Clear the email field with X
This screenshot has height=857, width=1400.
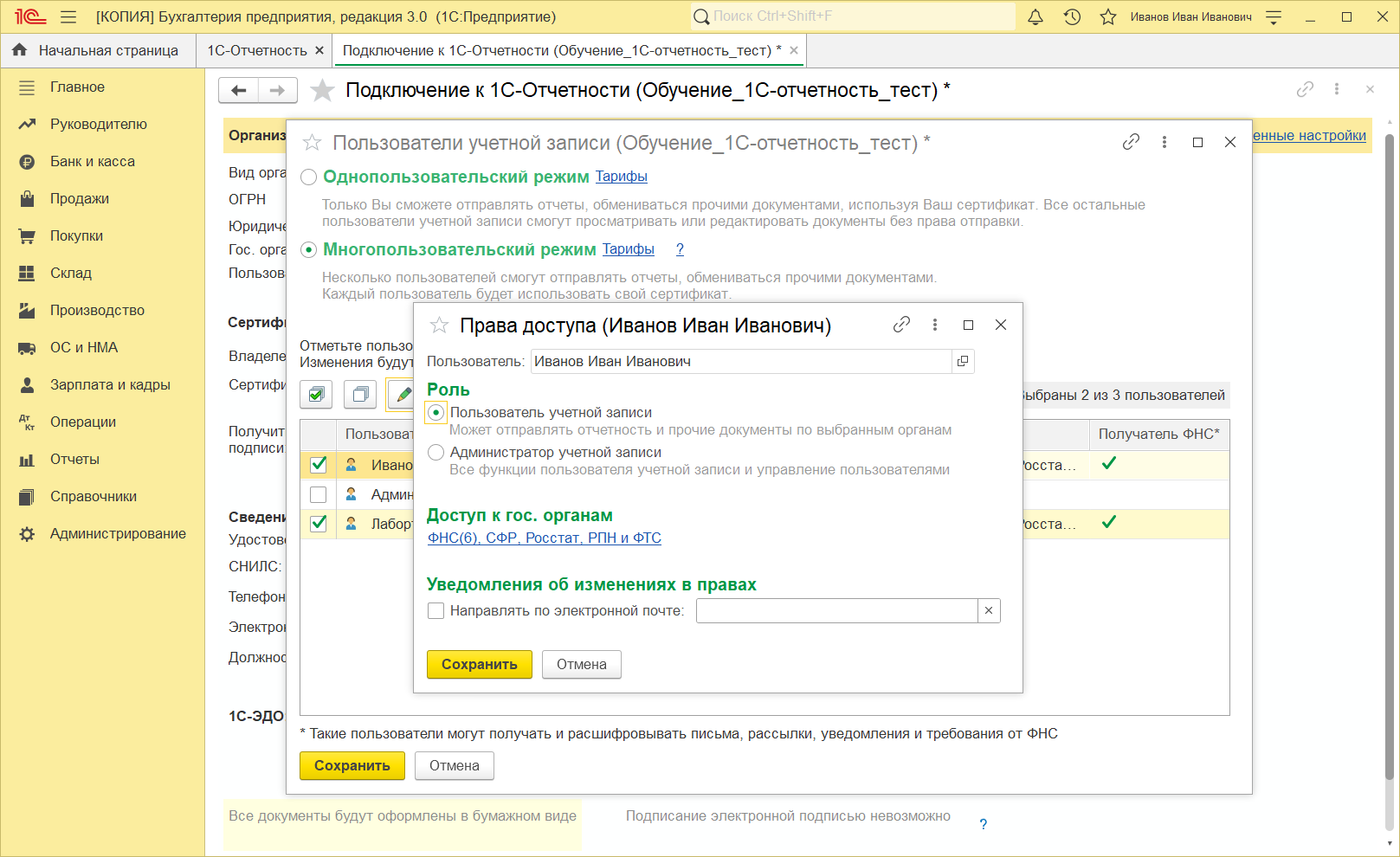point(989,610)
